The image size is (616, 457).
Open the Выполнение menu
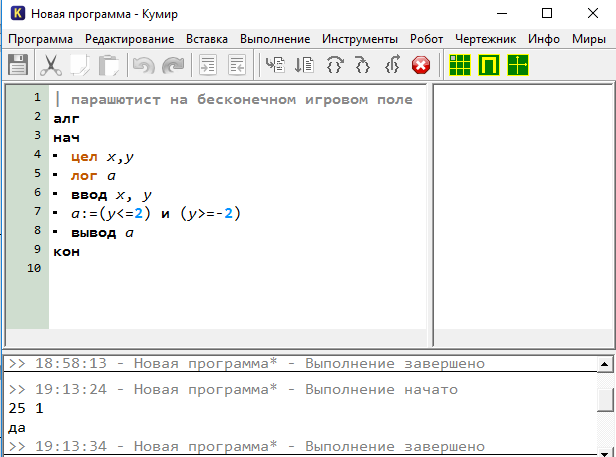[275, 39]
